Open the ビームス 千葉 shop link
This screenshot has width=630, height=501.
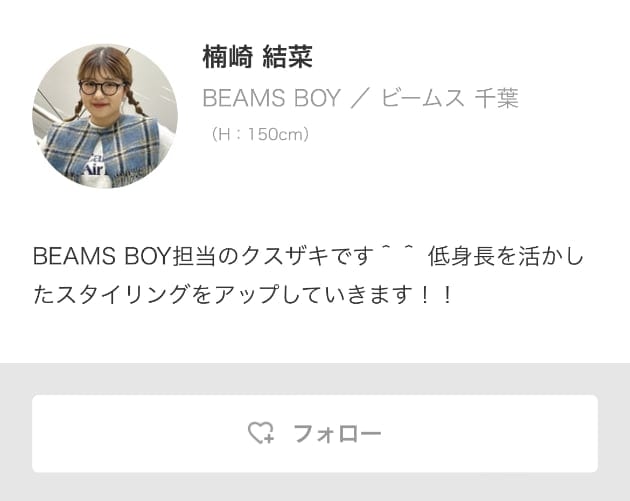pyautogui.click(x=450, y=98)
